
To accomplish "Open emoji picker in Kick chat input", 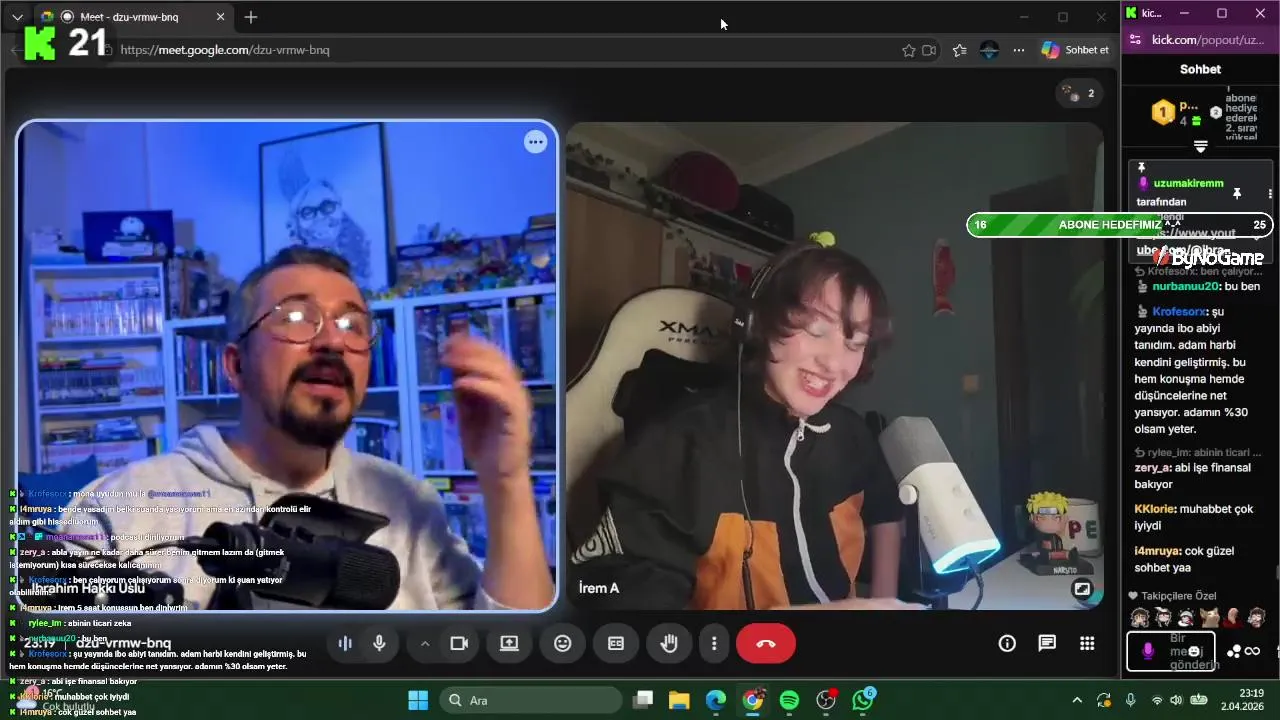I will [x=1194, y=651].
